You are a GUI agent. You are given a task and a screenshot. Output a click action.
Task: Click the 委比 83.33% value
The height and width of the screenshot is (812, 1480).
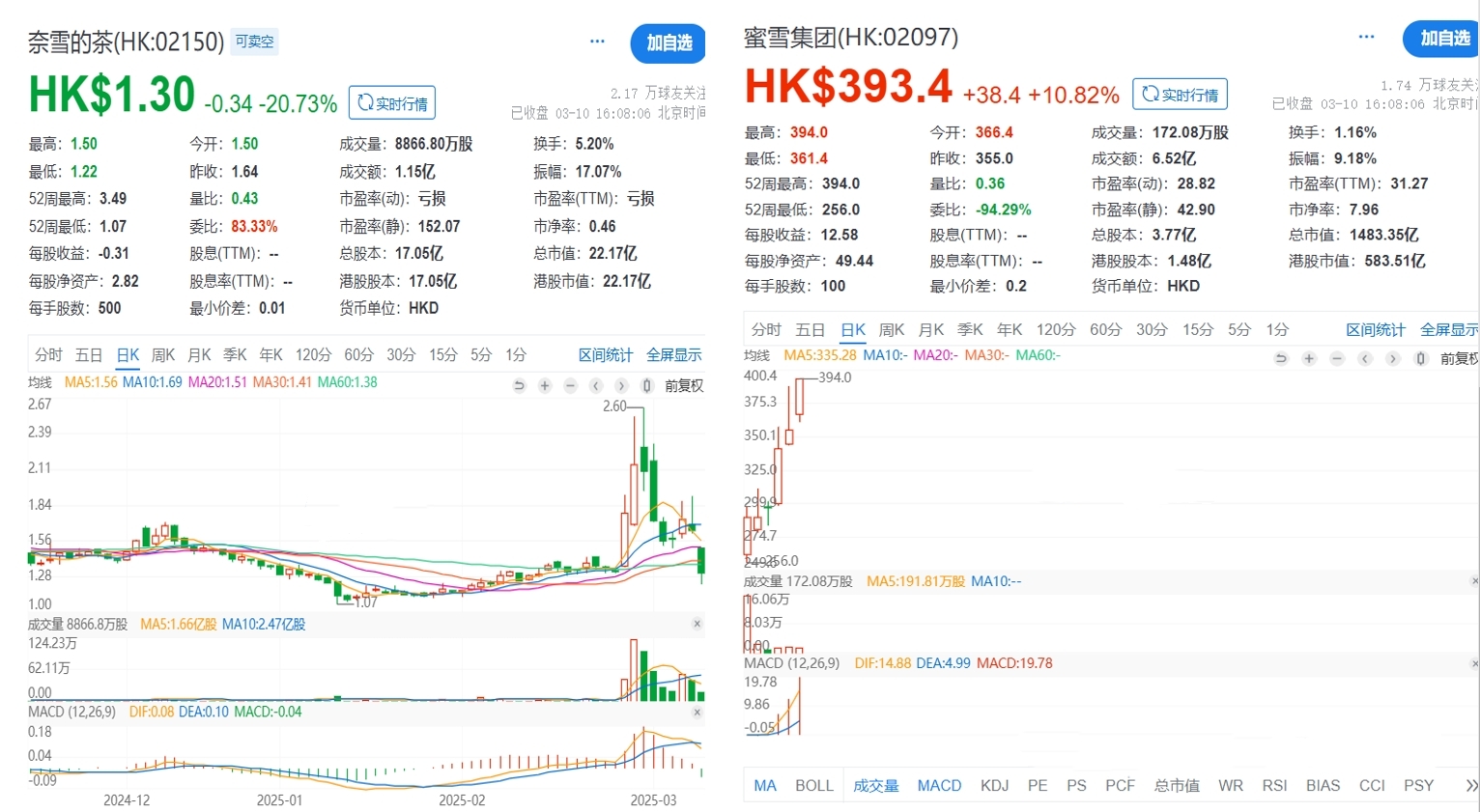tap(254, 226)
